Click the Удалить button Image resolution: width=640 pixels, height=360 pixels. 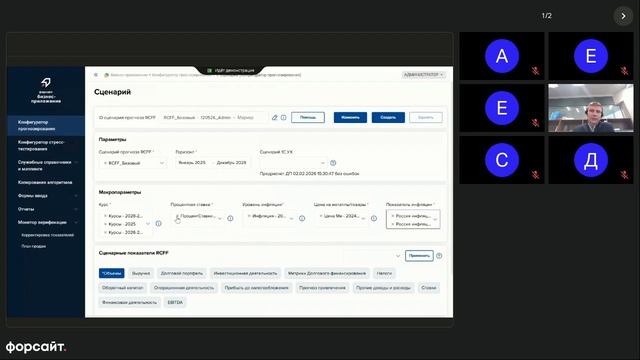point(426,118)
